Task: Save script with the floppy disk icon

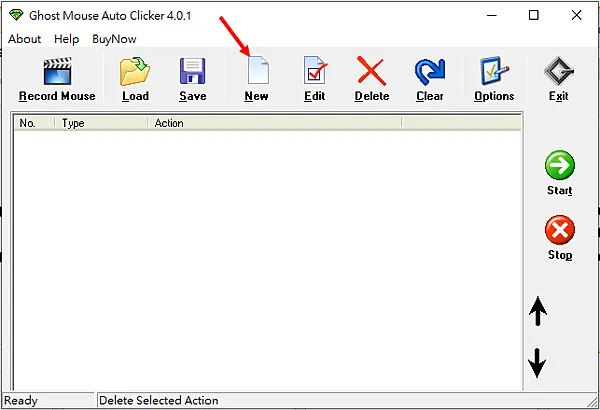Action: [x=192, y=71]
